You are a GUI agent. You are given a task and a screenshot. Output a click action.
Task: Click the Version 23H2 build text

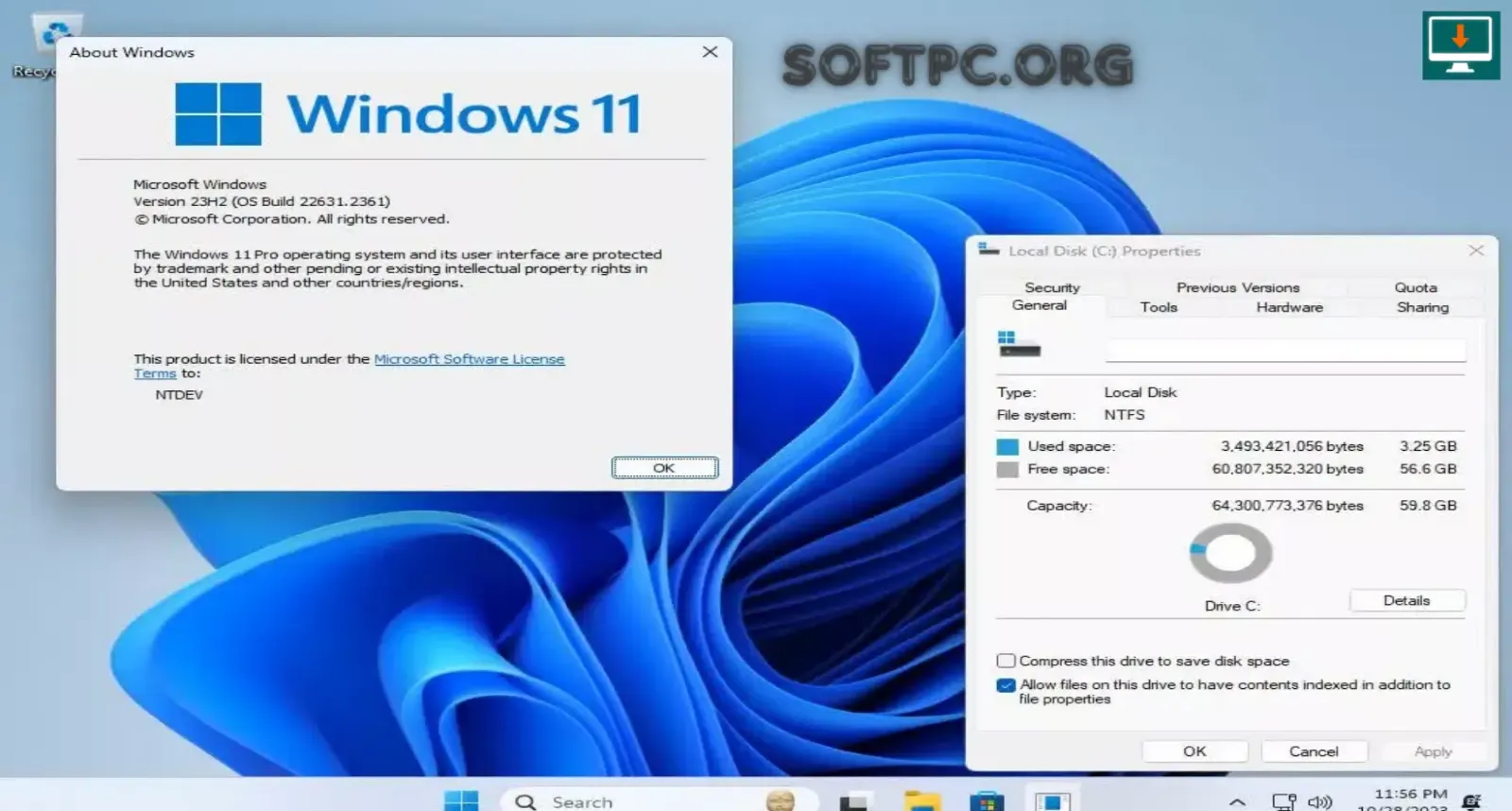pyautogui.click(x=262, y=201)
